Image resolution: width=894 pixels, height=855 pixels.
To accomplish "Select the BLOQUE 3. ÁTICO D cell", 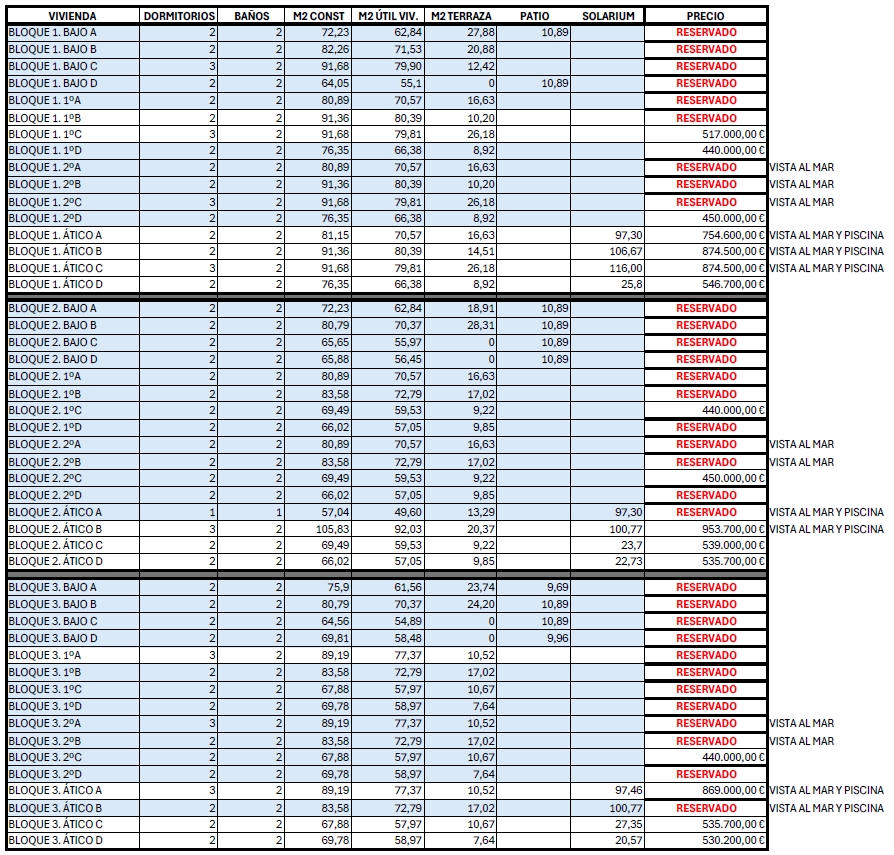I will 72,840.
